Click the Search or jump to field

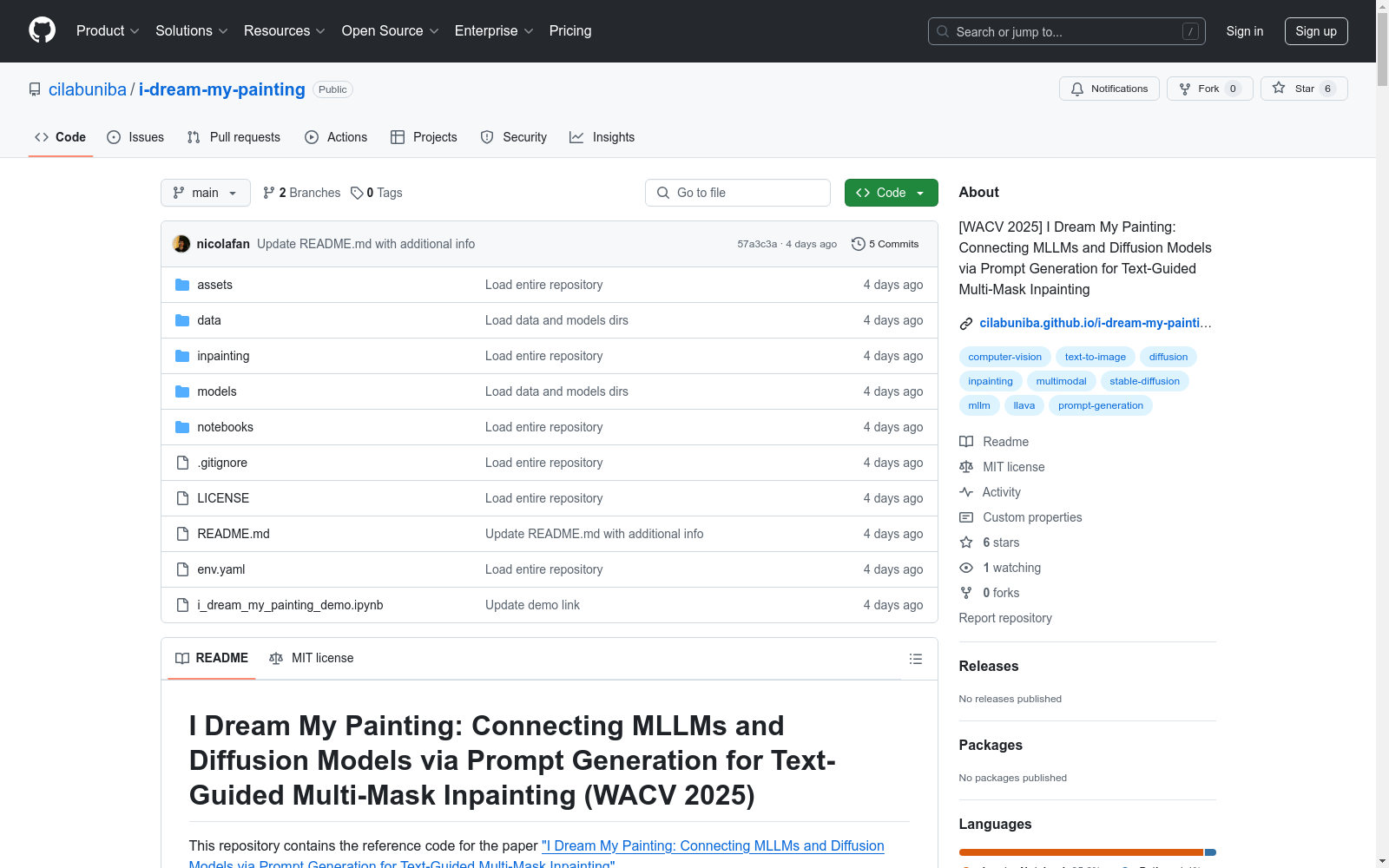(1067, 31)
